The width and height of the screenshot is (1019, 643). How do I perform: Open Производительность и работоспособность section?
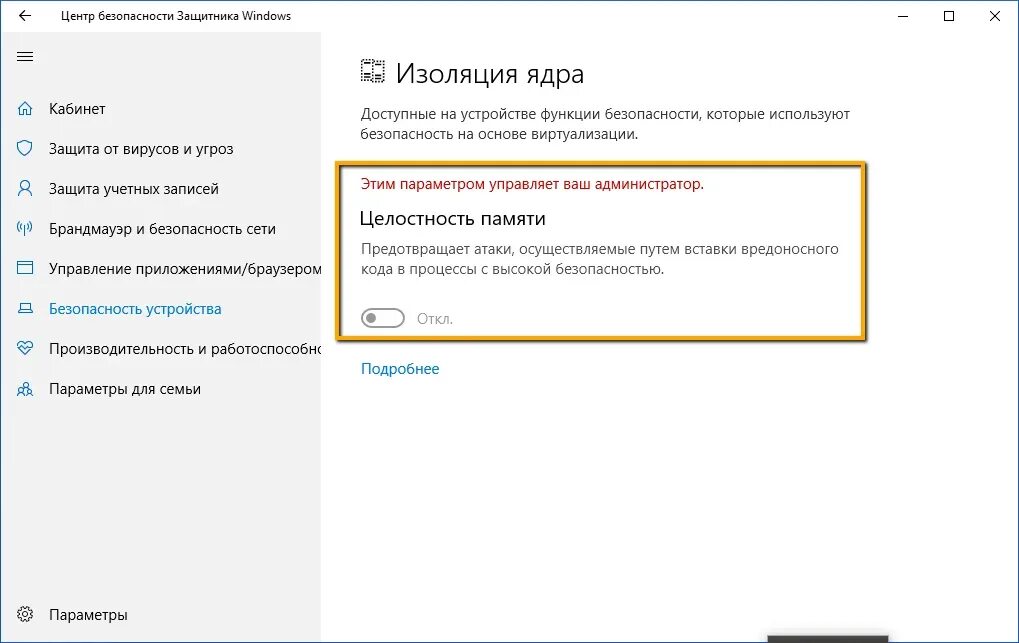185,349
